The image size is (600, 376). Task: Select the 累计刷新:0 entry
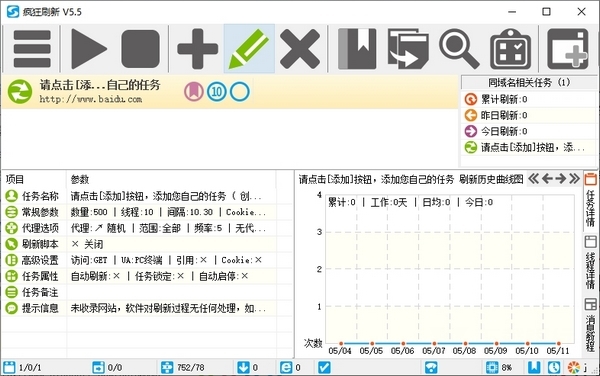click(x=529, y=99)
